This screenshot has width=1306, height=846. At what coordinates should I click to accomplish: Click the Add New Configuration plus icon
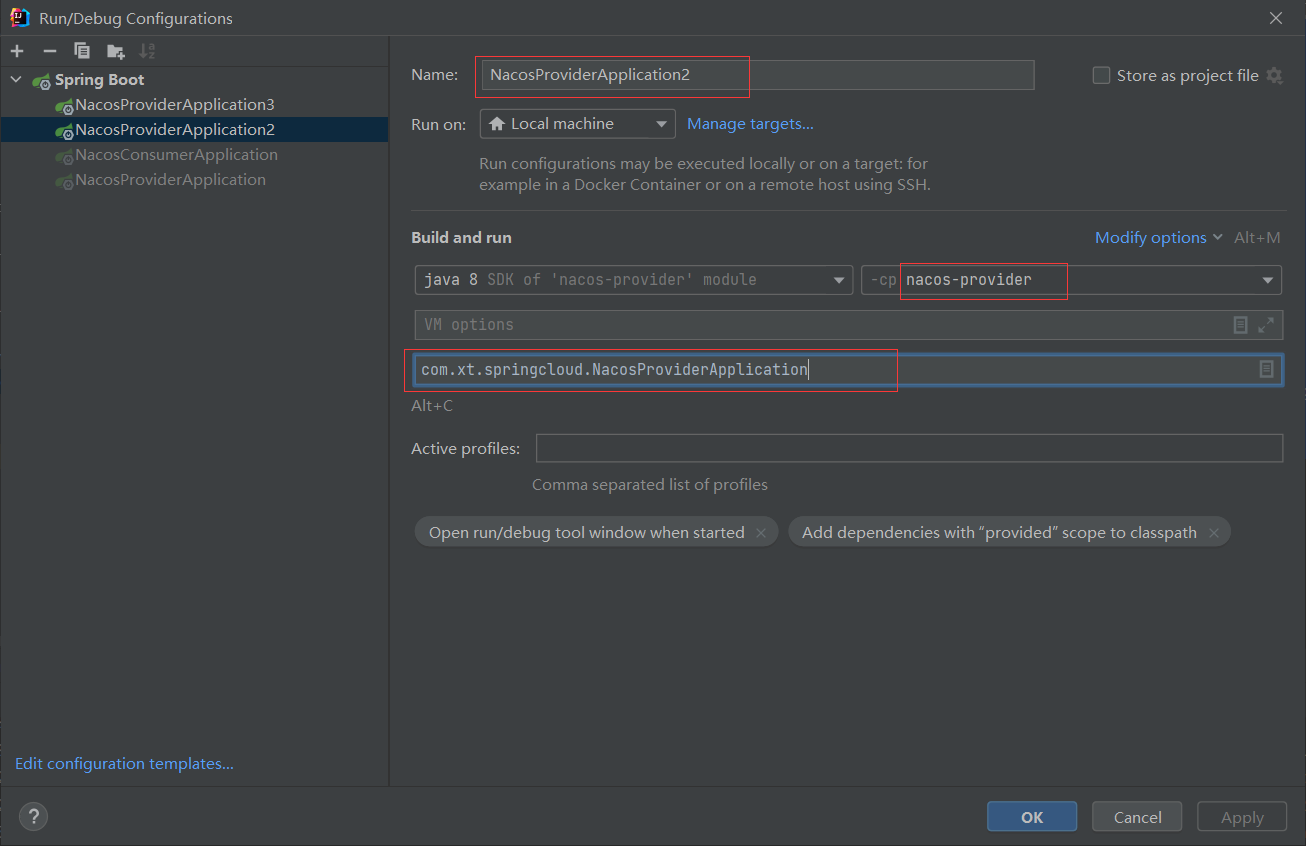click(x=17, y=51)
